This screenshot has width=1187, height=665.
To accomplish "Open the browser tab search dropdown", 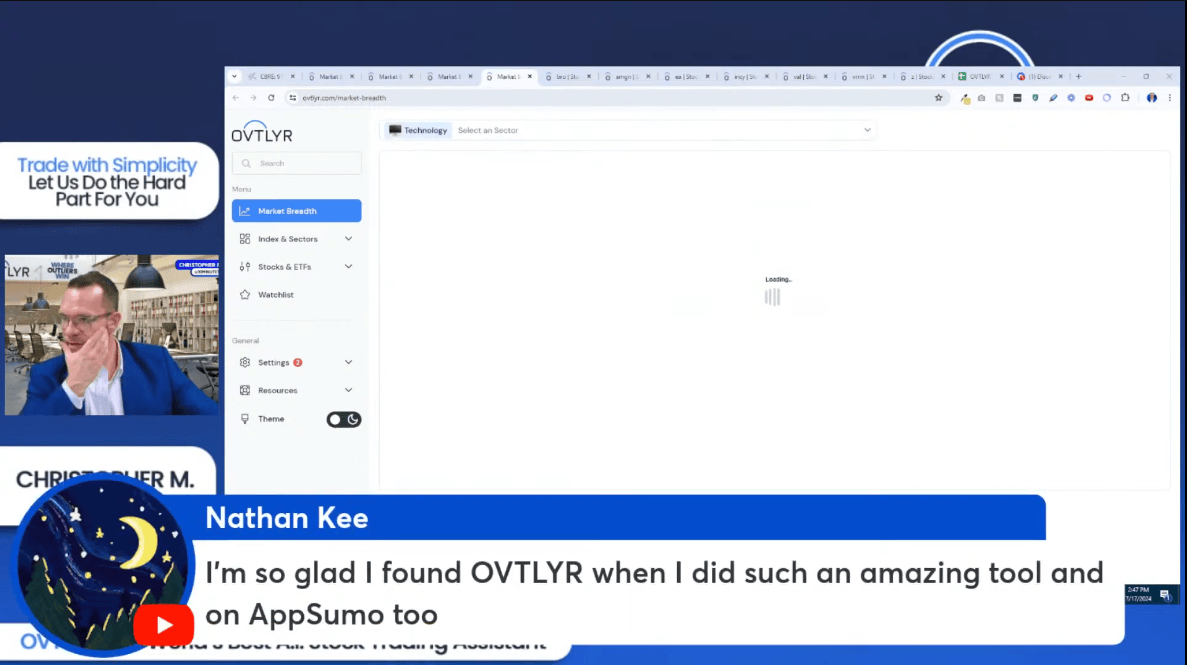I will (x=235, y=76).
